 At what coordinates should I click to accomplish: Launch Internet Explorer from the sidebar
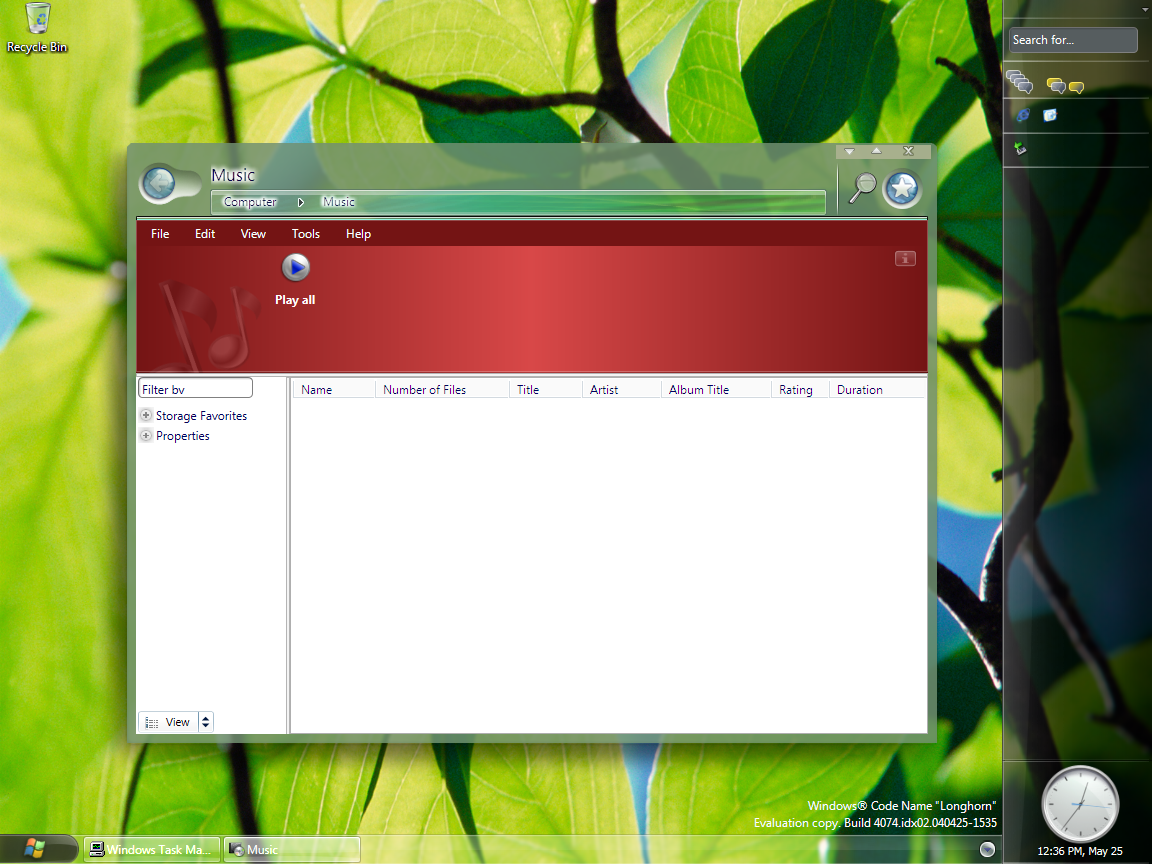tap(1023, 115)
